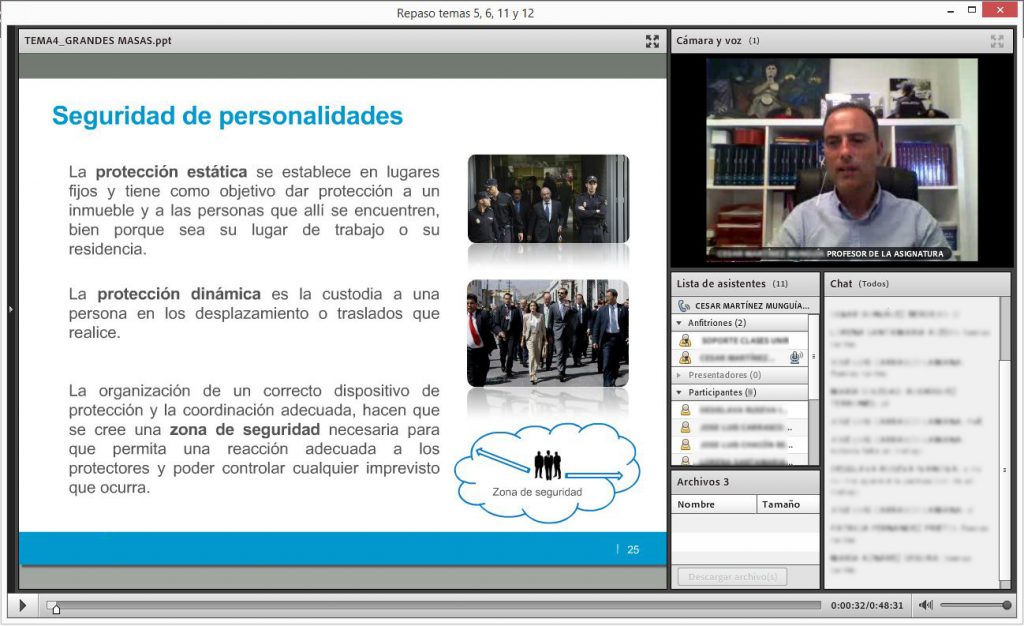Maximize the Cámara y voz pod

pyautogui.click(x=997, y=41)
